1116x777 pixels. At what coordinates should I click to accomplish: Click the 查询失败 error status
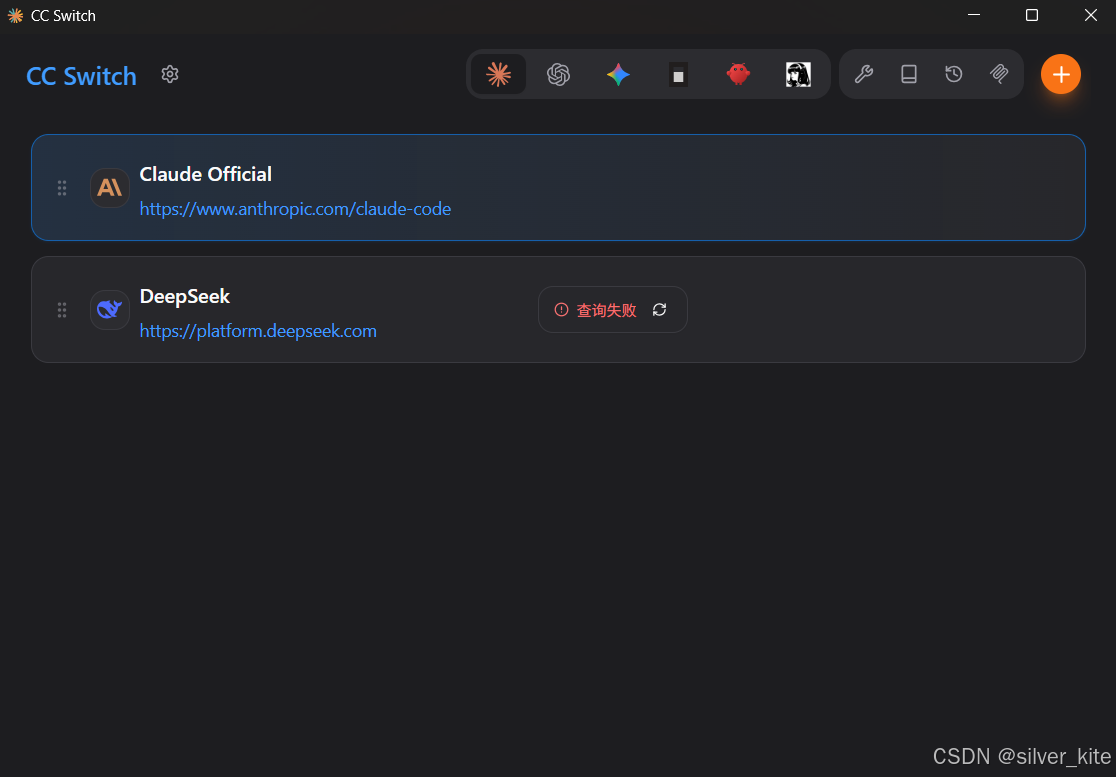(606, 310)
